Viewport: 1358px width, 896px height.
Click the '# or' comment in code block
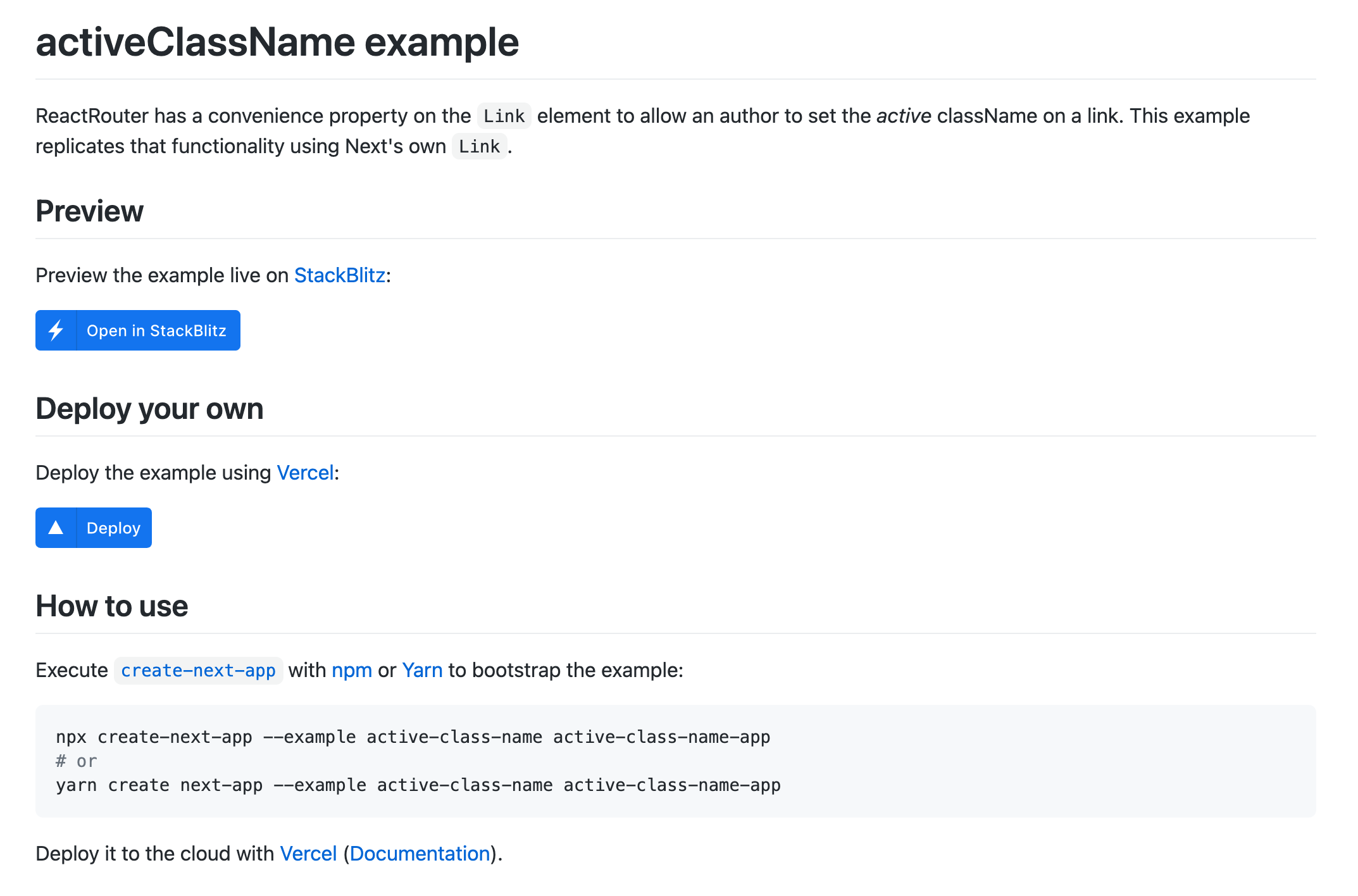[77, 761]
